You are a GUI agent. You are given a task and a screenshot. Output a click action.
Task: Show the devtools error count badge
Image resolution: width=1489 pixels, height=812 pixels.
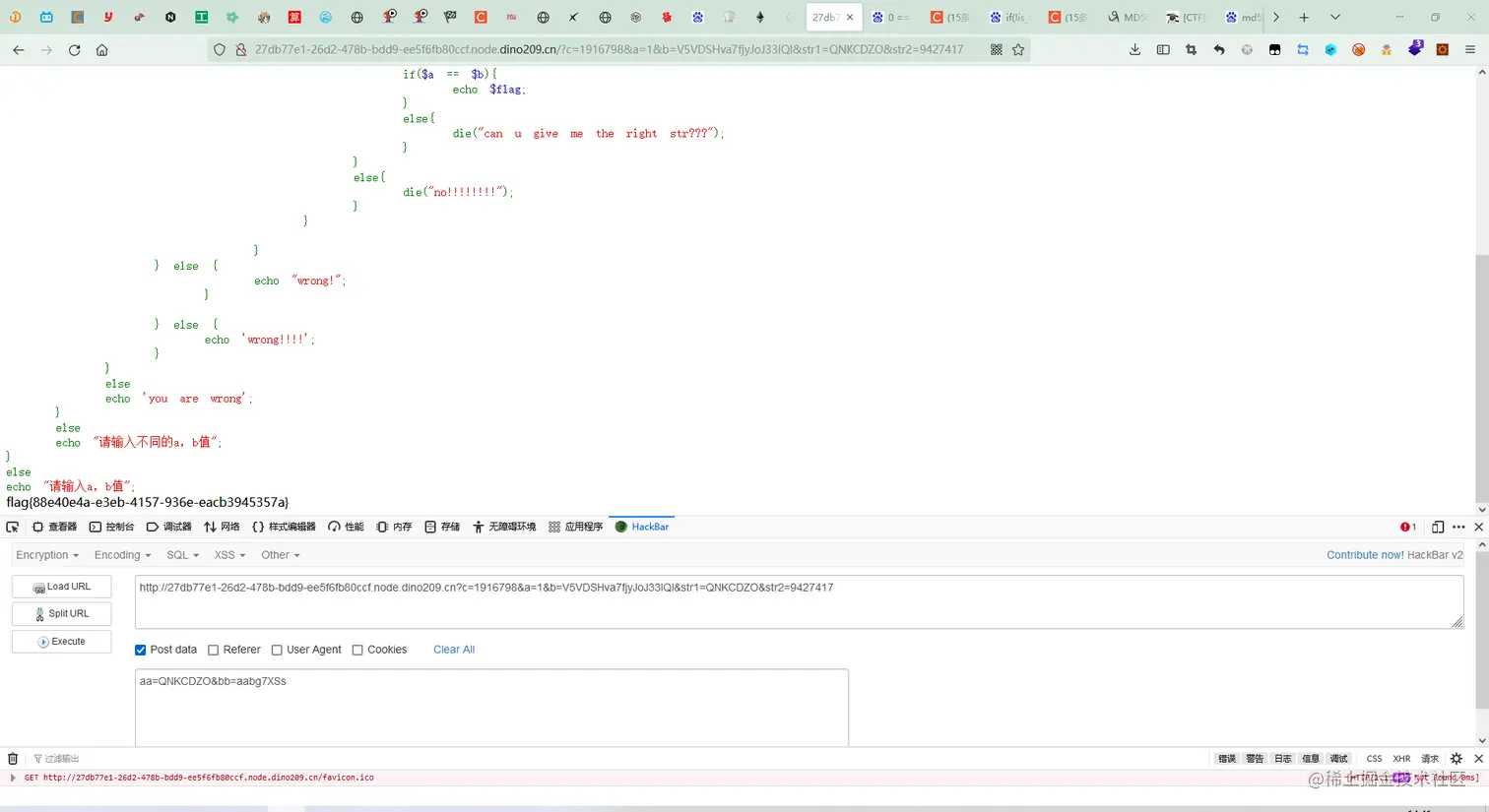click(1408, 527)
